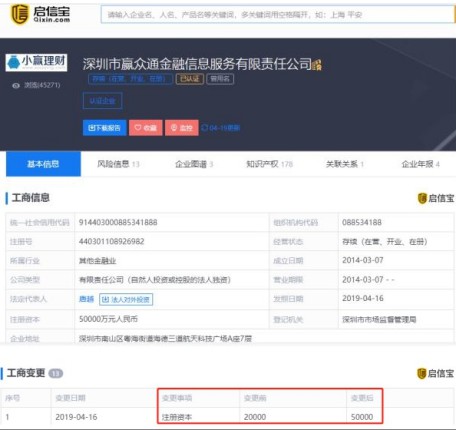Start monitoring company (监控)

point(182,128)
